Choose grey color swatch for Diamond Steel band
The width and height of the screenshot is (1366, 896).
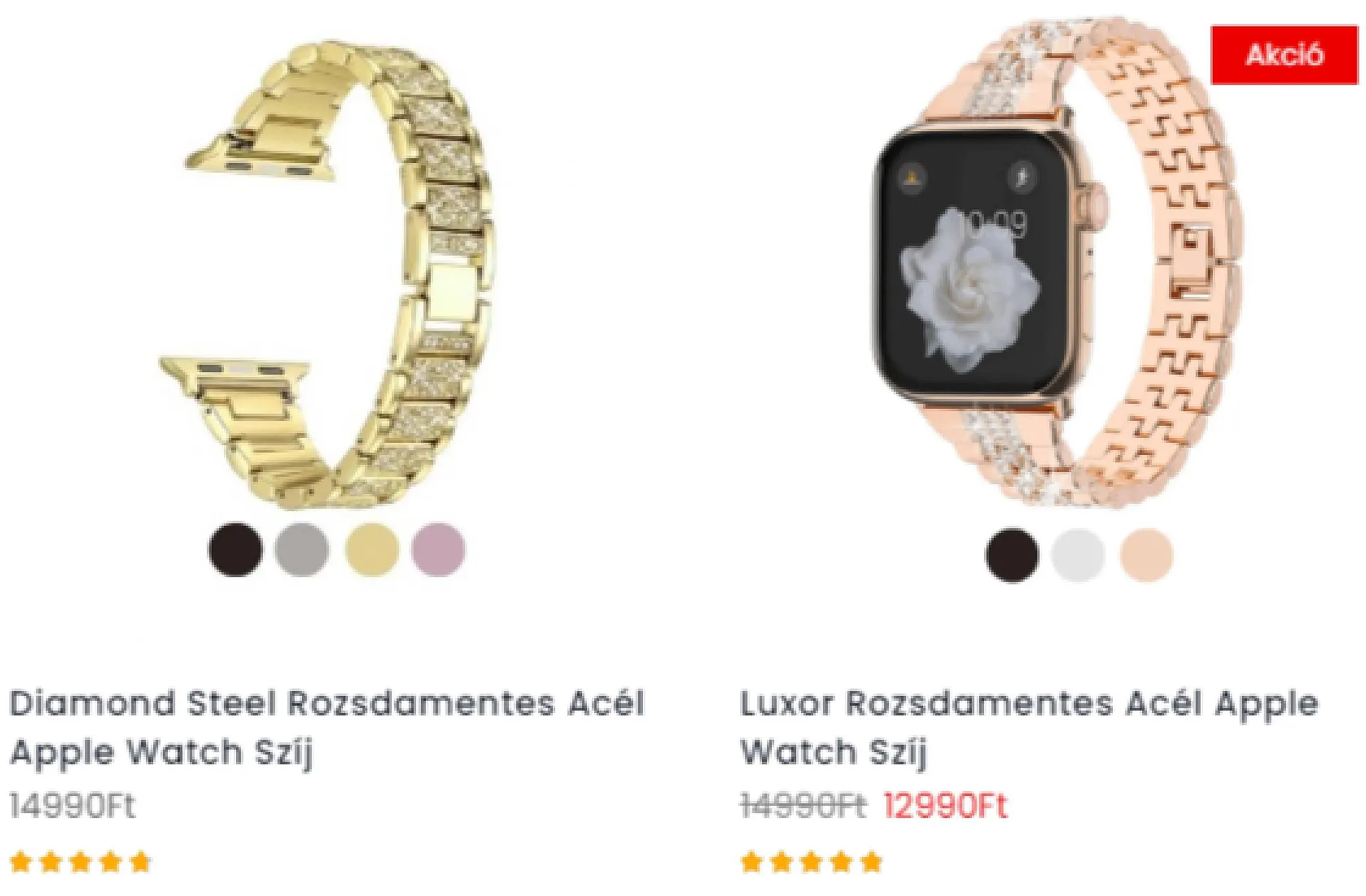302,550
